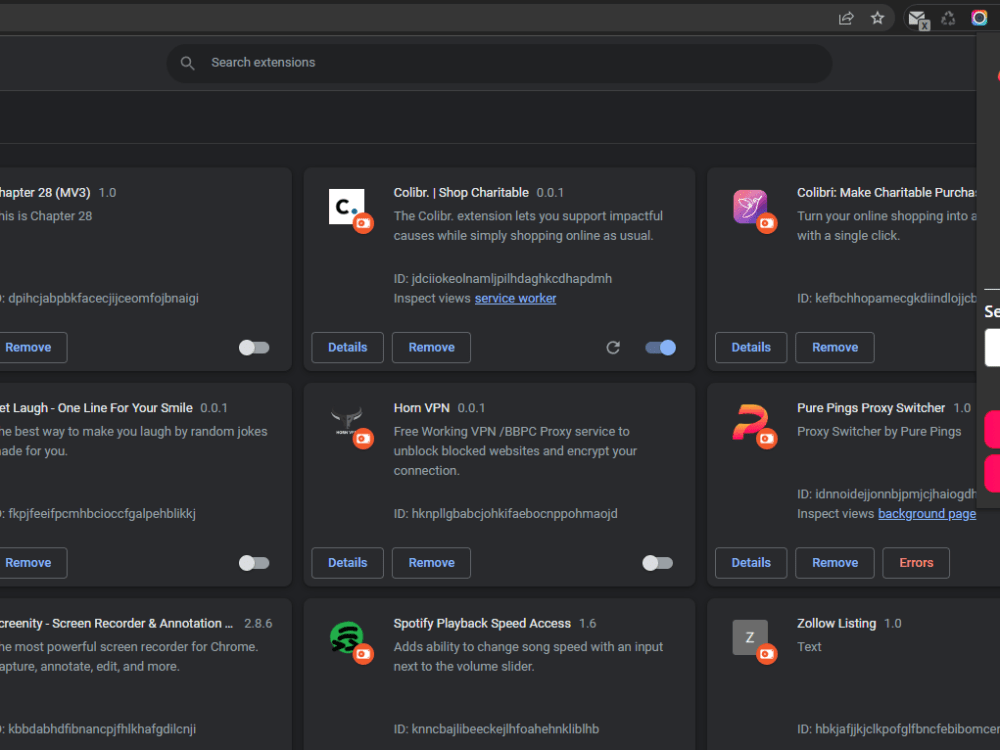
Task: Click the Pure Pings Proxy Switcher logo
Action: (x=749, y=422)
